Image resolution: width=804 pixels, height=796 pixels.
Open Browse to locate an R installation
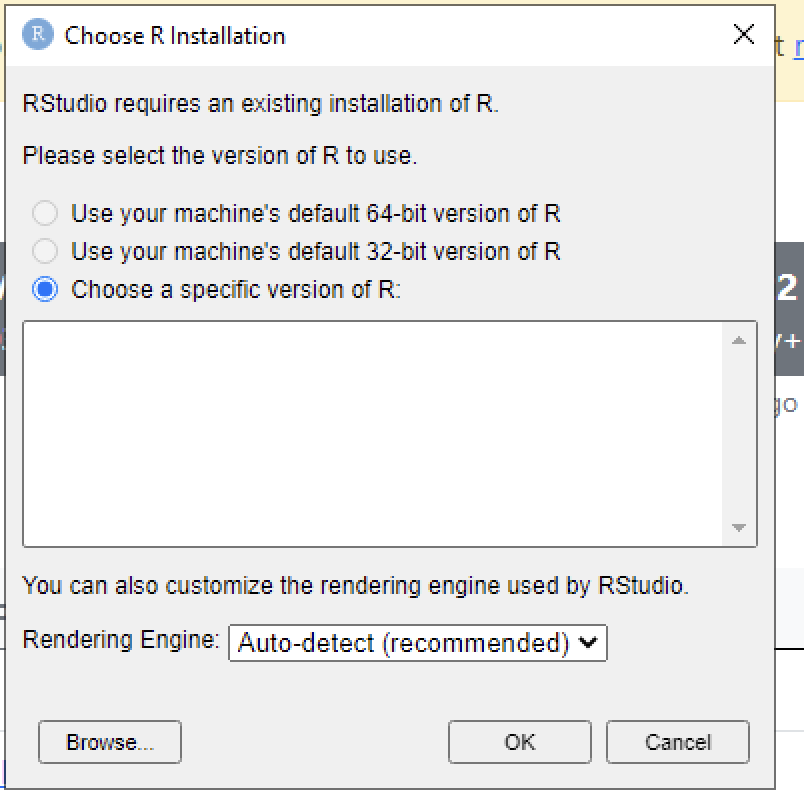(109, 742)
